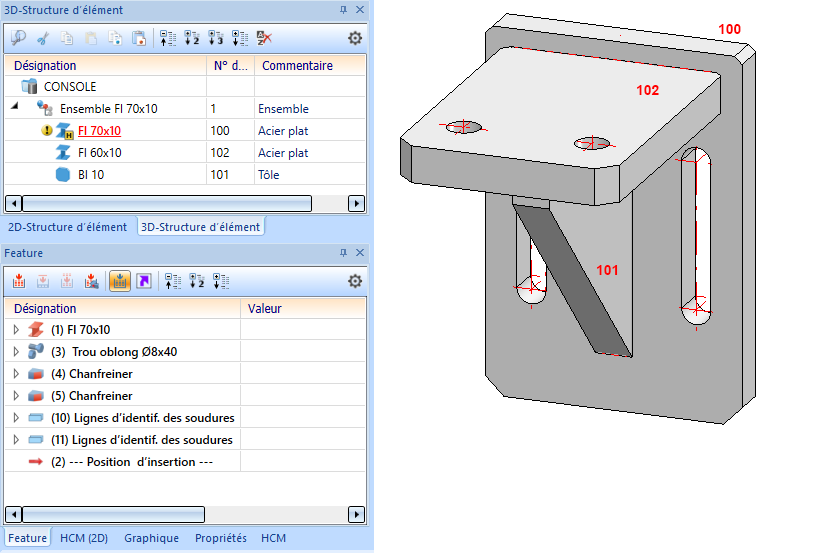Select the 3D-Structure d'élément tab
Viewport: 832px width, 553px height.
pos(201,227)
